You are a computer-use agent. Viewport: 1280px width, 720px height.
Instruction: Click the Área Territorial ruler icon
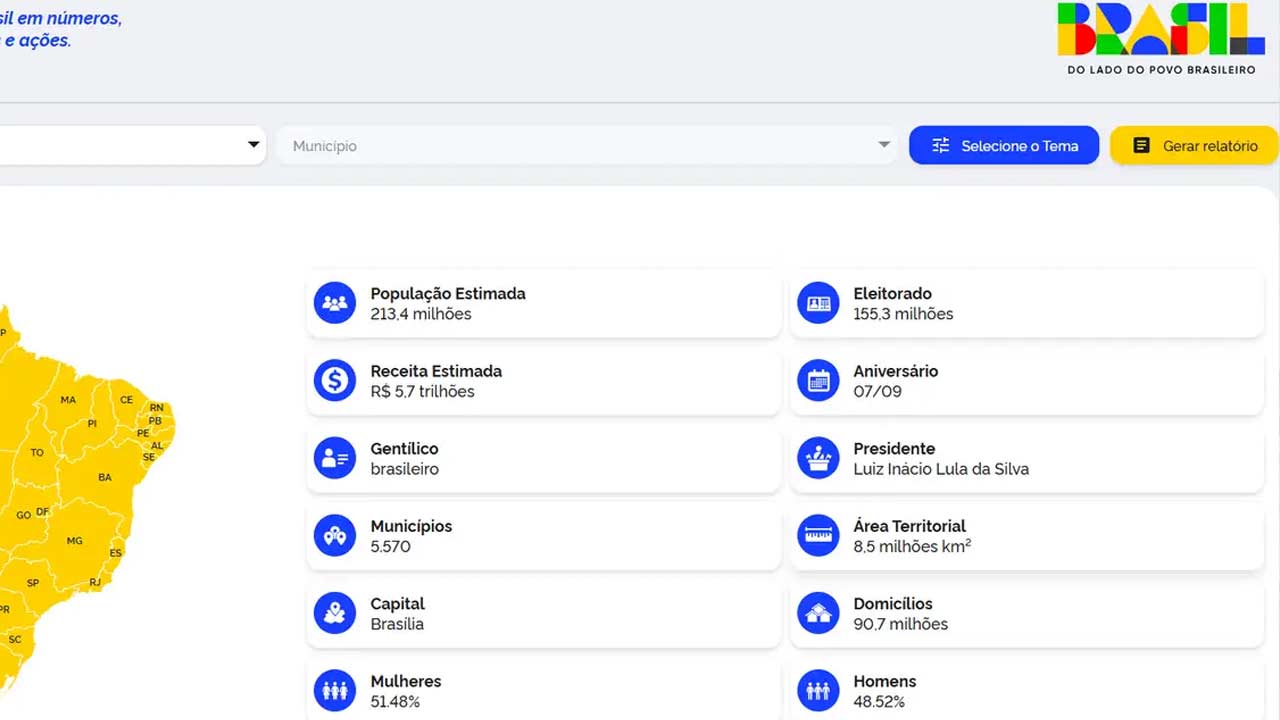pyautogui.click(x=818, y=536)
